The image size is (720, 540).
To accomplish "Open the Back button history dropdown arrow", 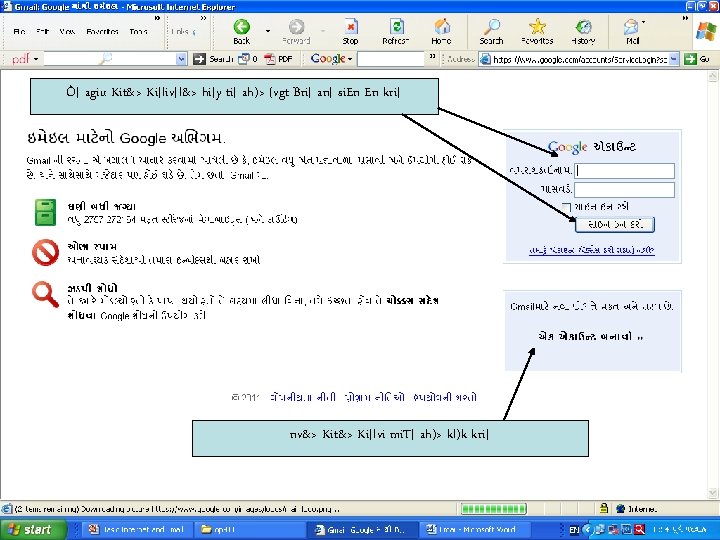I will click(268, 31).
